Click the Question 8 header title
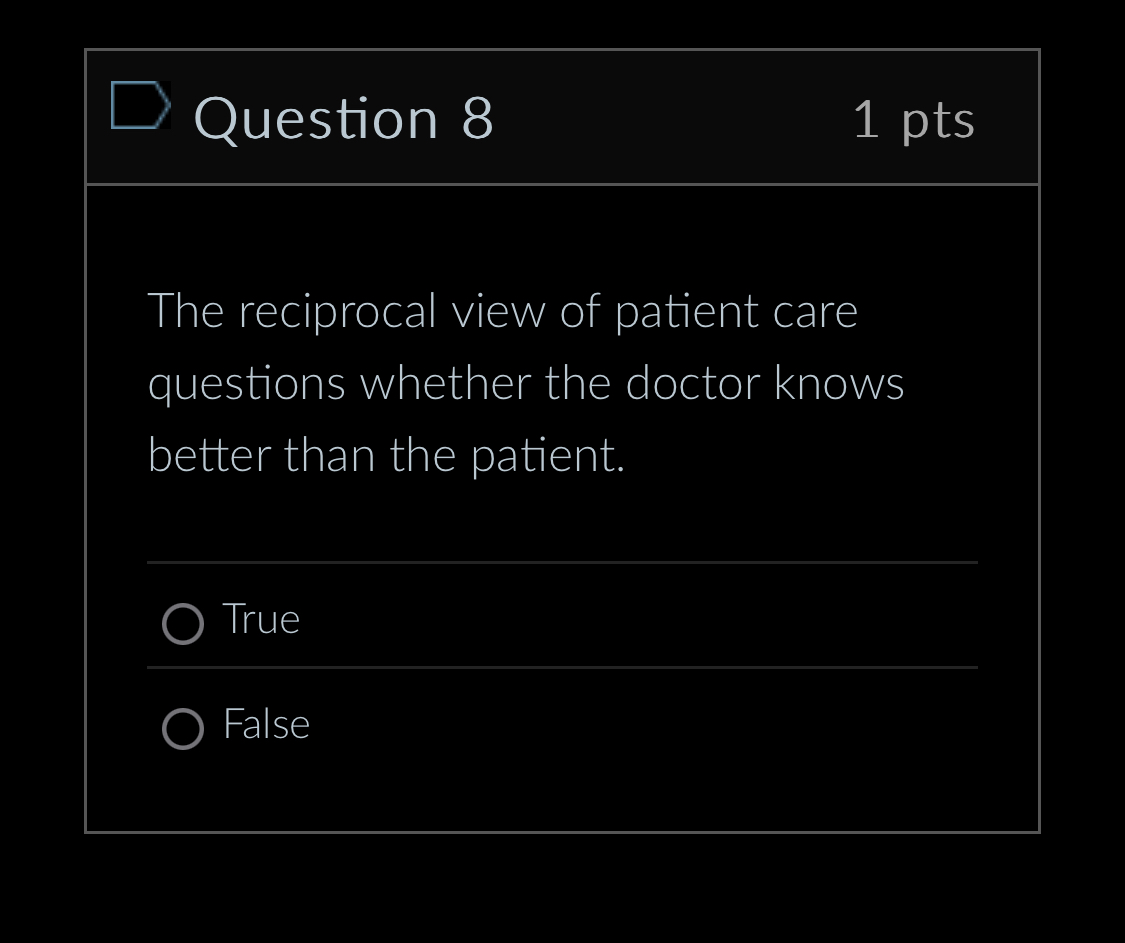 344,117
